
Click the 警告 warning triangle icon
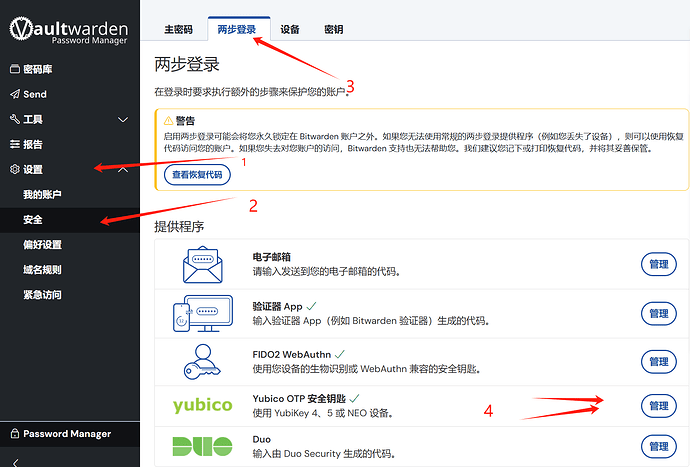click(x=168, y=121)
